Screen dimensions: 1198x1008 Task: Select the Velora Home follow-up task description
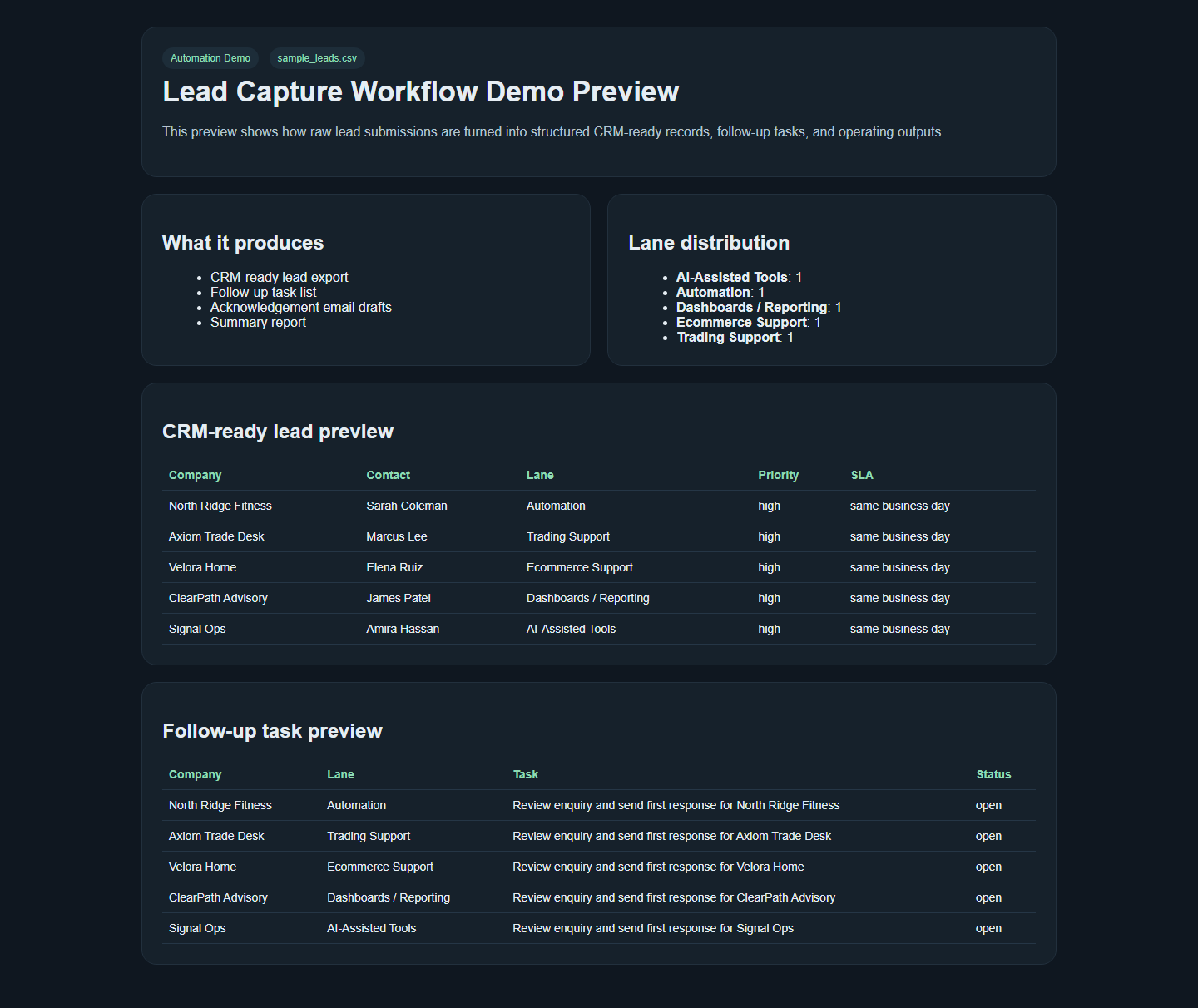[658, 867]
